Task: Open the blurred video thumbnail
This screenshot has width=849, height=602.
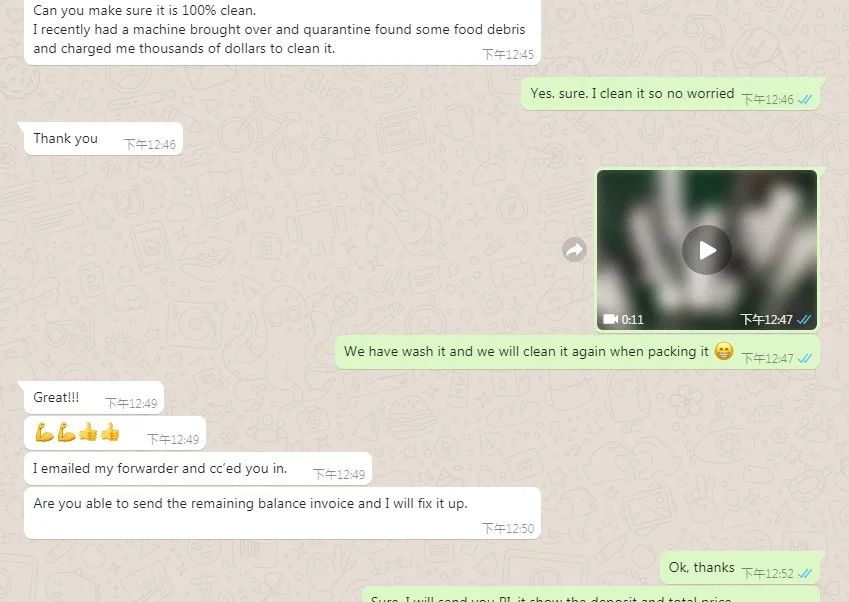Action: pos(707,250)
